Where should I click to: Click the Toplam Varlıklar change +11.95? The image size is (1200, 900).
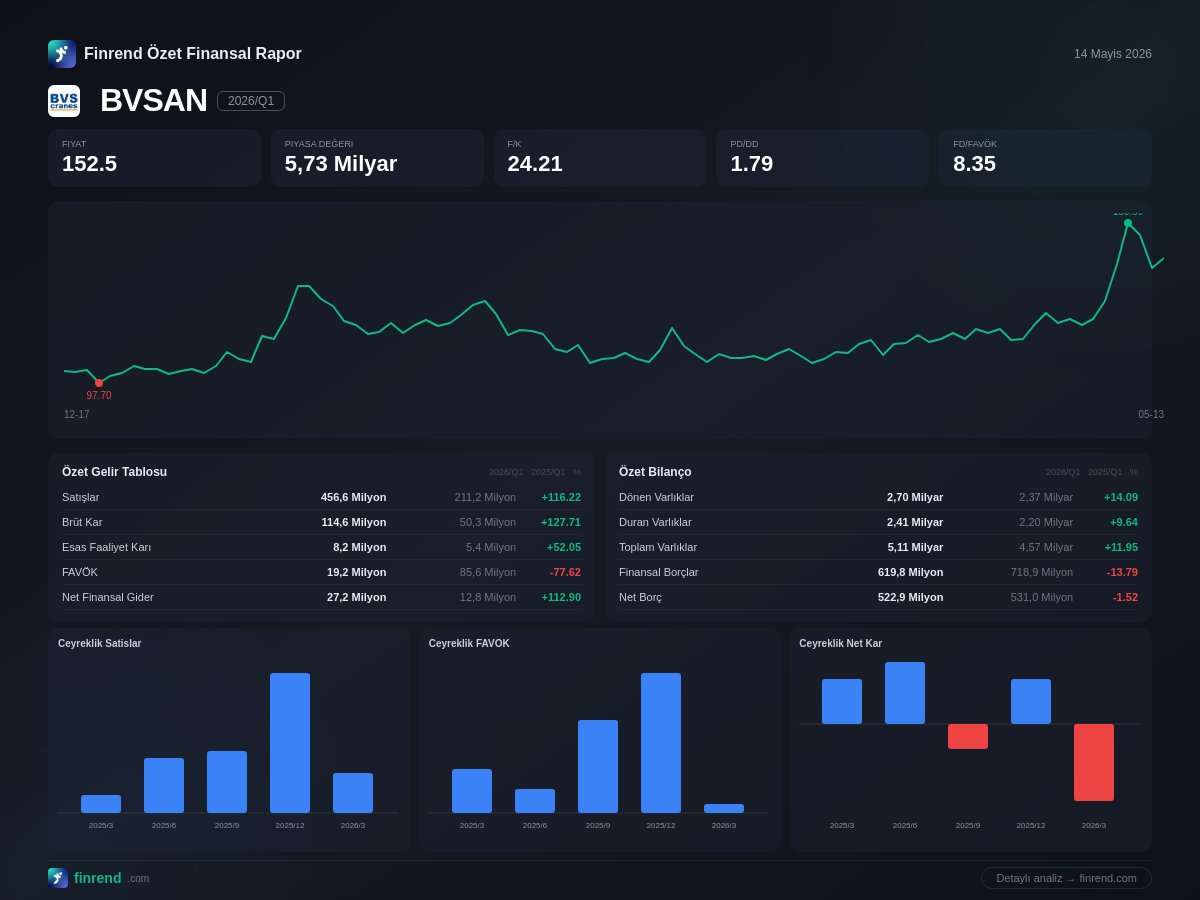tap(1121, 547)
